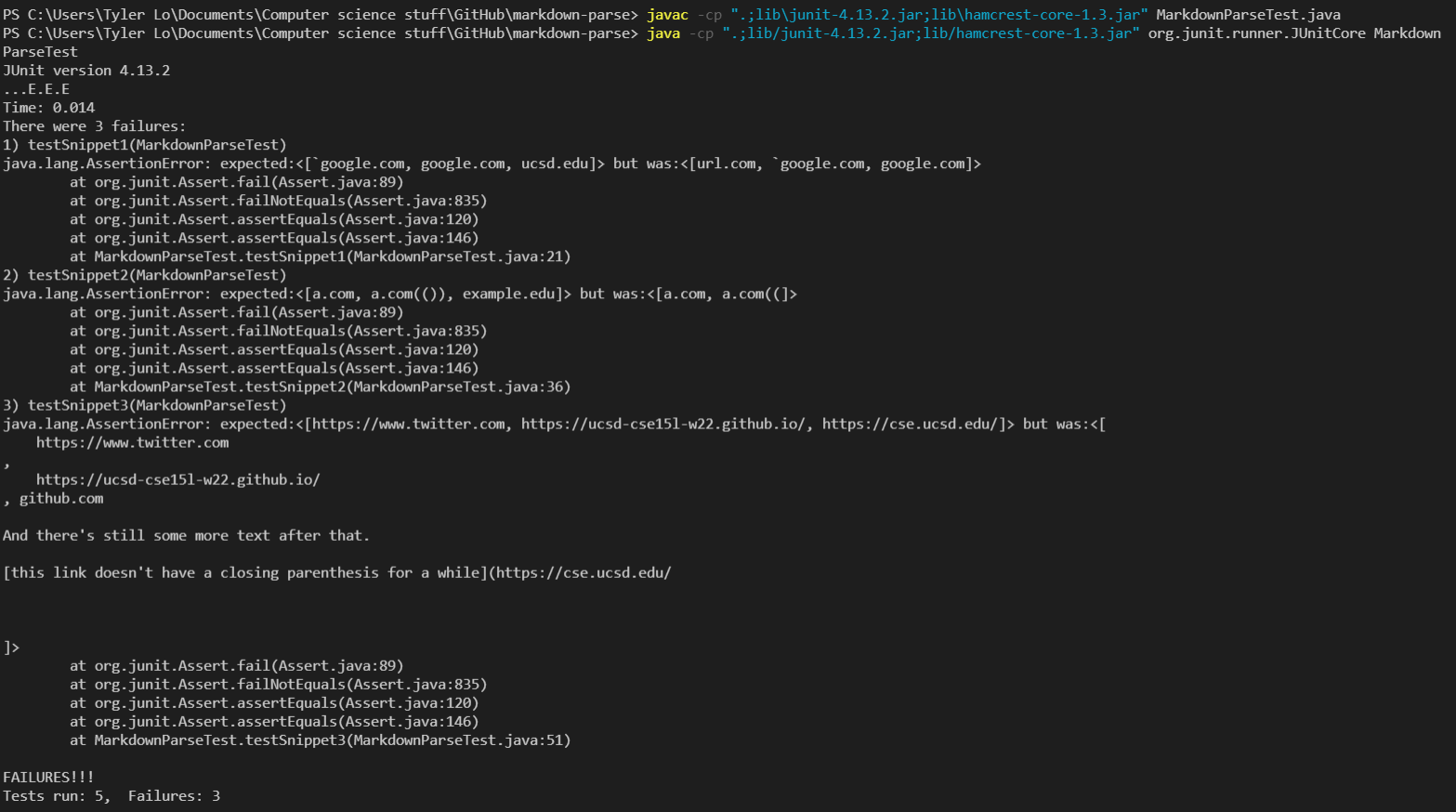The image size is (1456, 812).
Task: Click the java command in second prompt line
Action: pyautogui.click(x=663, y=33)
